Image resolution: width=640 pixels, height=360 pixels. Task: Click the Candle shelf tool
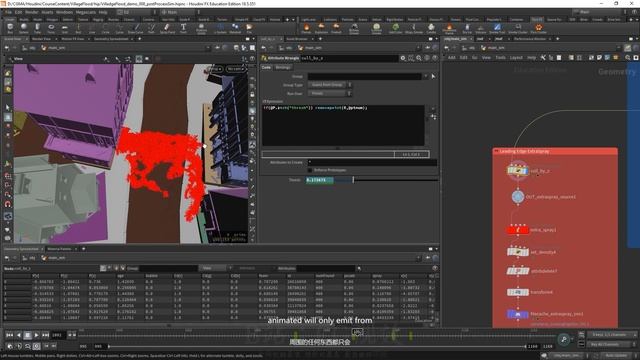tap(431, 28)
